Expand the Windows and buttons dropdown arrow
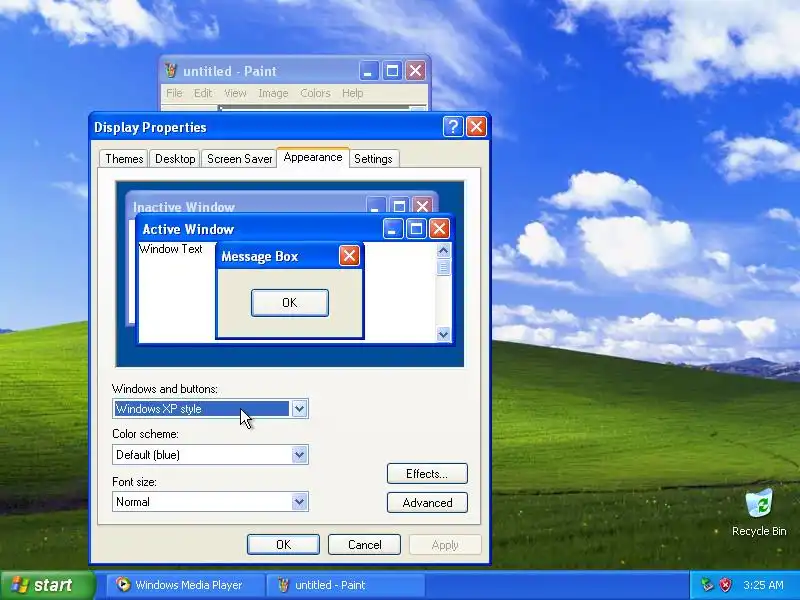 point(299,409)
